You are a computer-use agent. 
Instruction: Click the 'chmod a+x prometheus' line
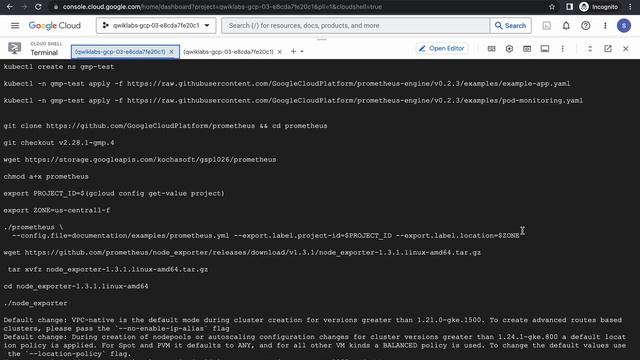coord(46,176)
